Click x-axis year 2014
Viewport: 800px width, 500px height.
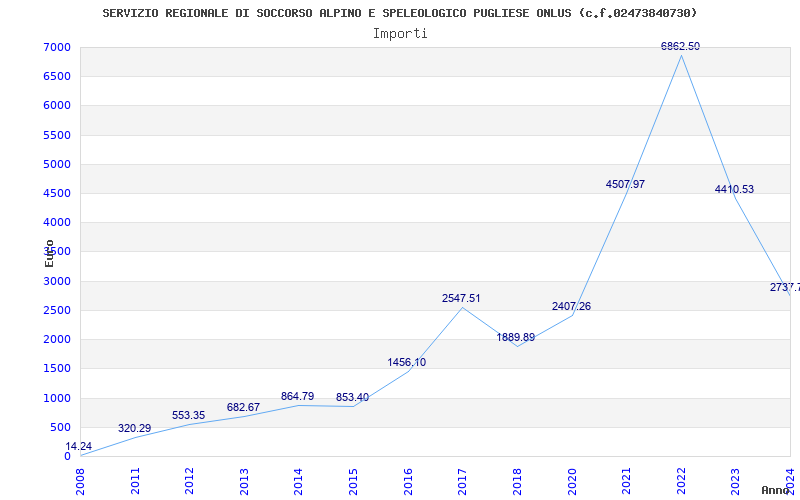point(298,482)
